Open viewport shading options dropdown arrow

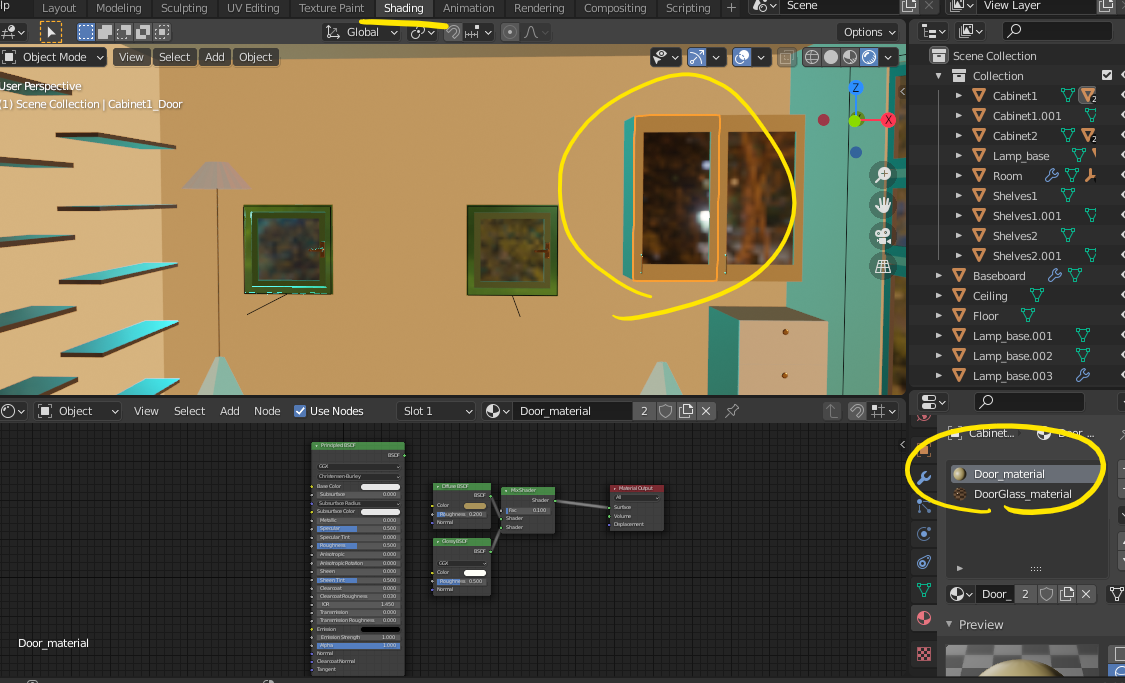point(888,57)
